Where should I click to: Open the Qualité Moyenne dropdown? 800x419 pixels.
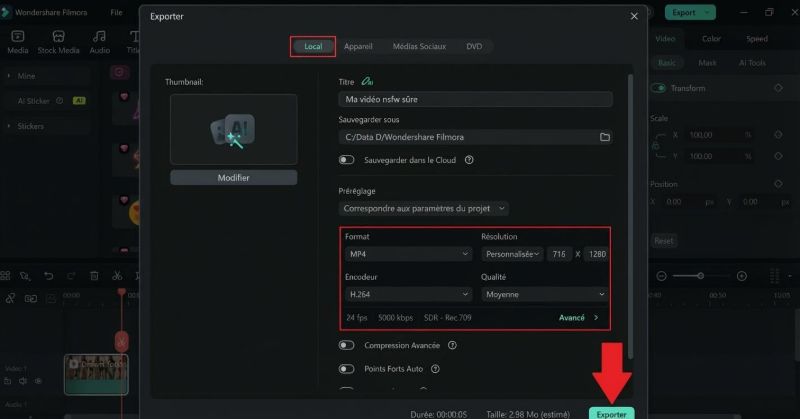[x=544, y=294]
